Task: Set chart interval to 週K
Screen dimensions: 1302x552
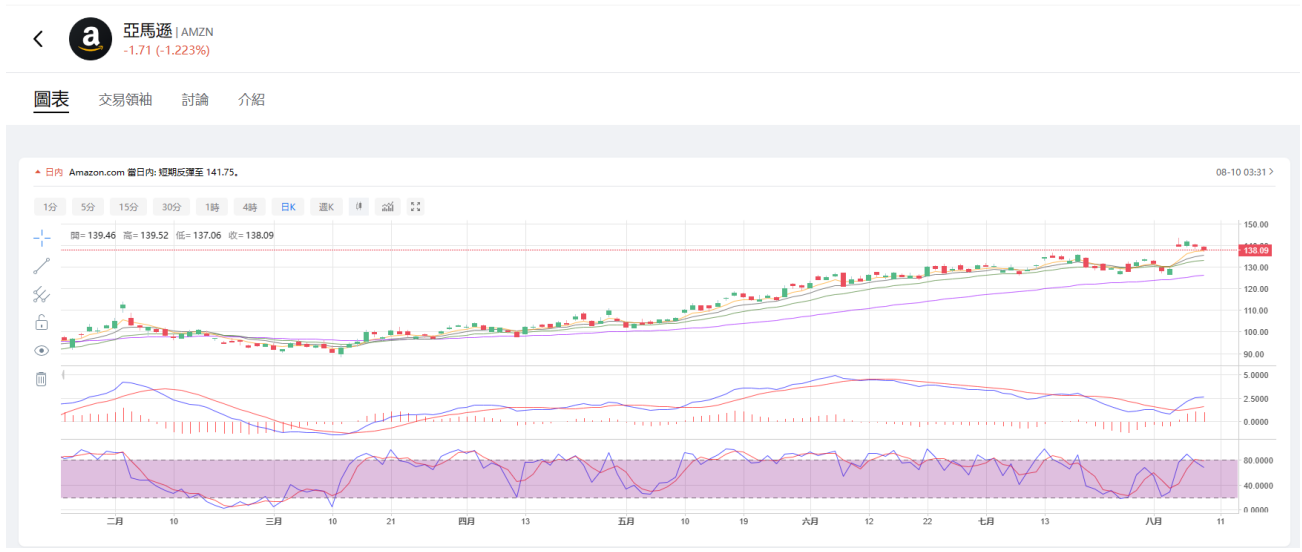Action: [326, 207]
